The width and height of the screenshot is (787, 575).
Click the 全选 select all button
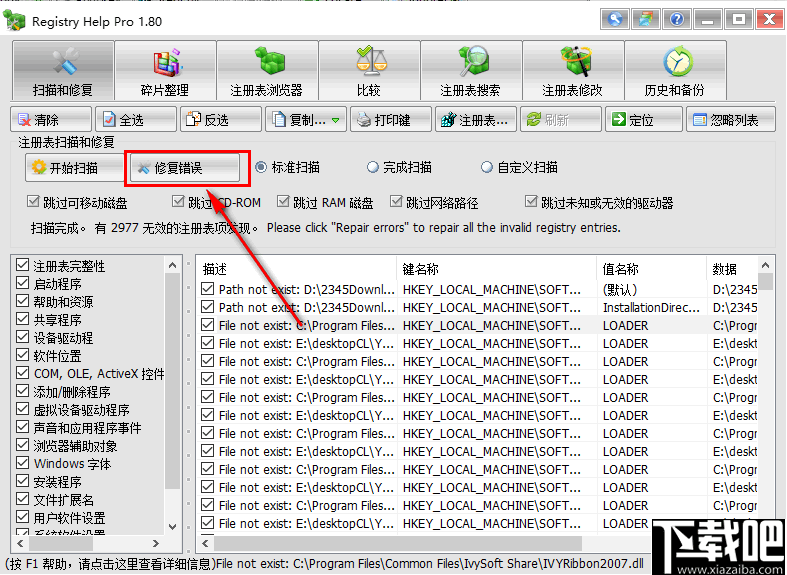coord(136,119)
